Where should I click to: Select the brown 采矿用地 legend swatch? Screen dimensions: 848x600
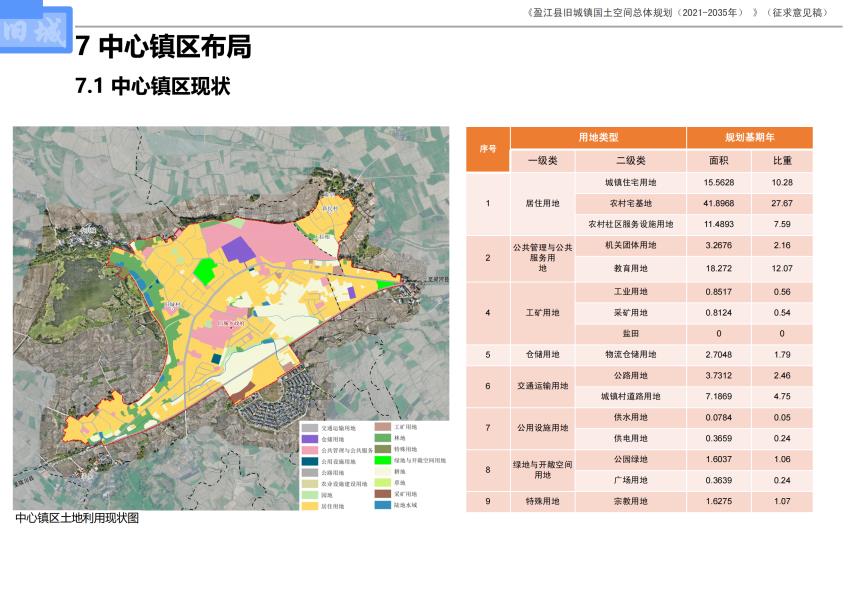(384, 495)
